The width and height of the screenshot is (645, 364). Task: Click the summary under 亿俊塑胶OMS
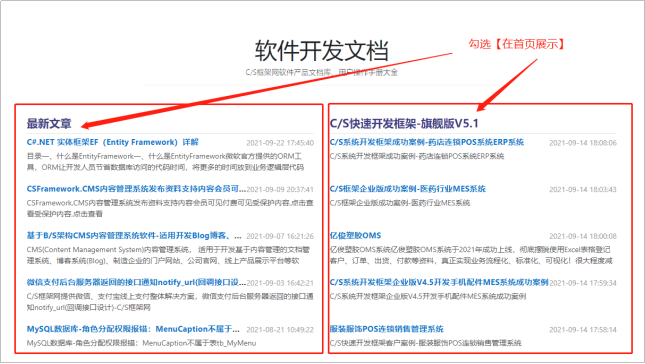pyautogui.click(x=471, y=255)
